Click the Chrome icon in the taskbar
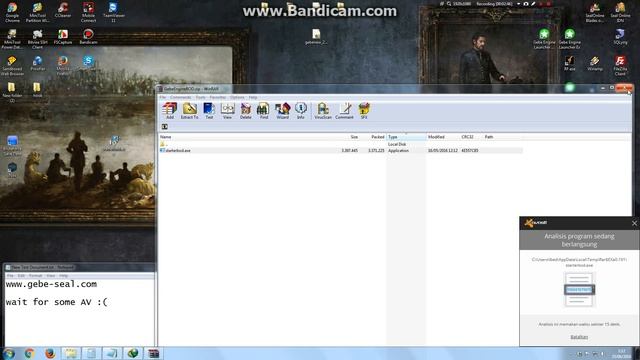 coord(29,353)
